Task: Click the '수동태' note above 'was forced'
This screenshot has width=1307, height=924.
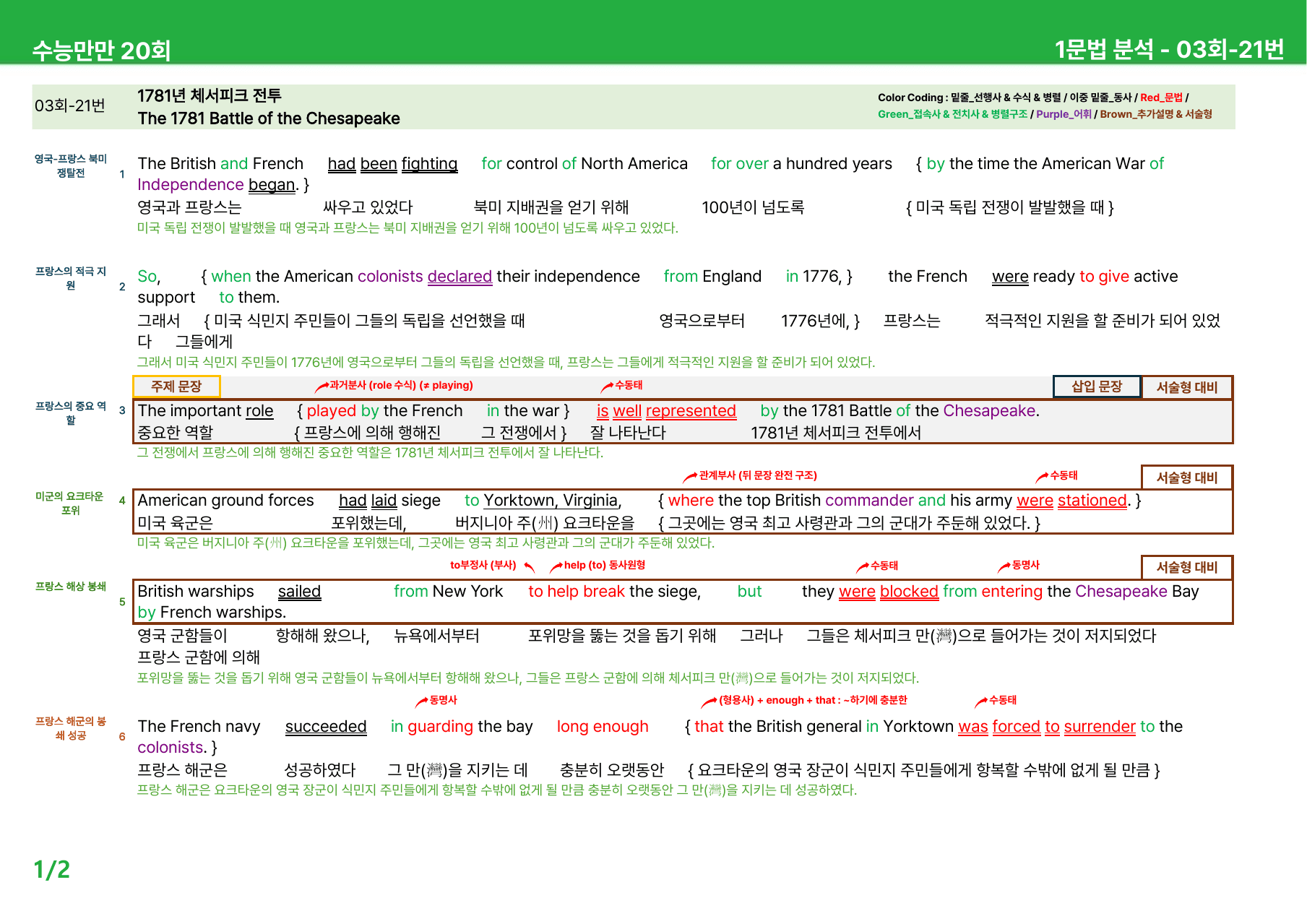Action: (1003, 700)
